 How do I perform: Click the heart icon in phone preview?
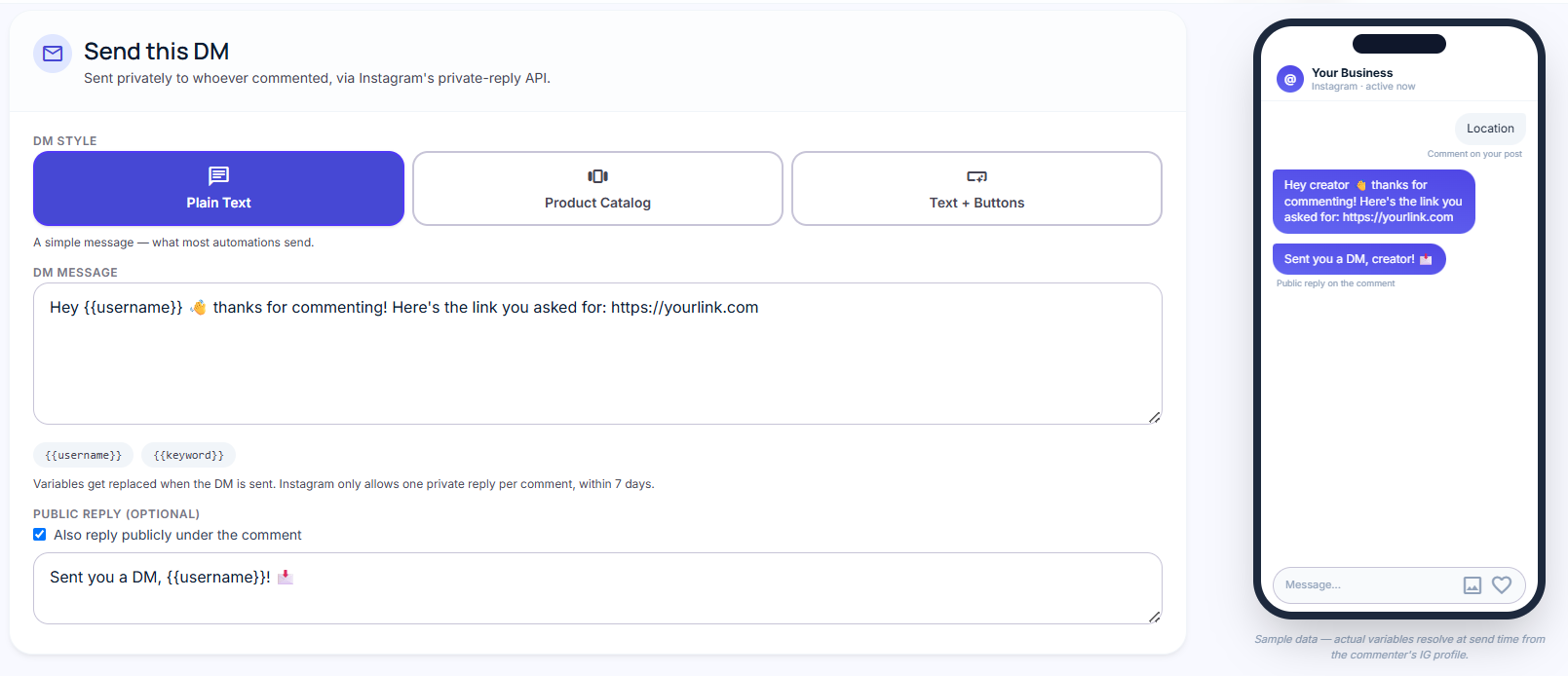(x=1502, y=584)
